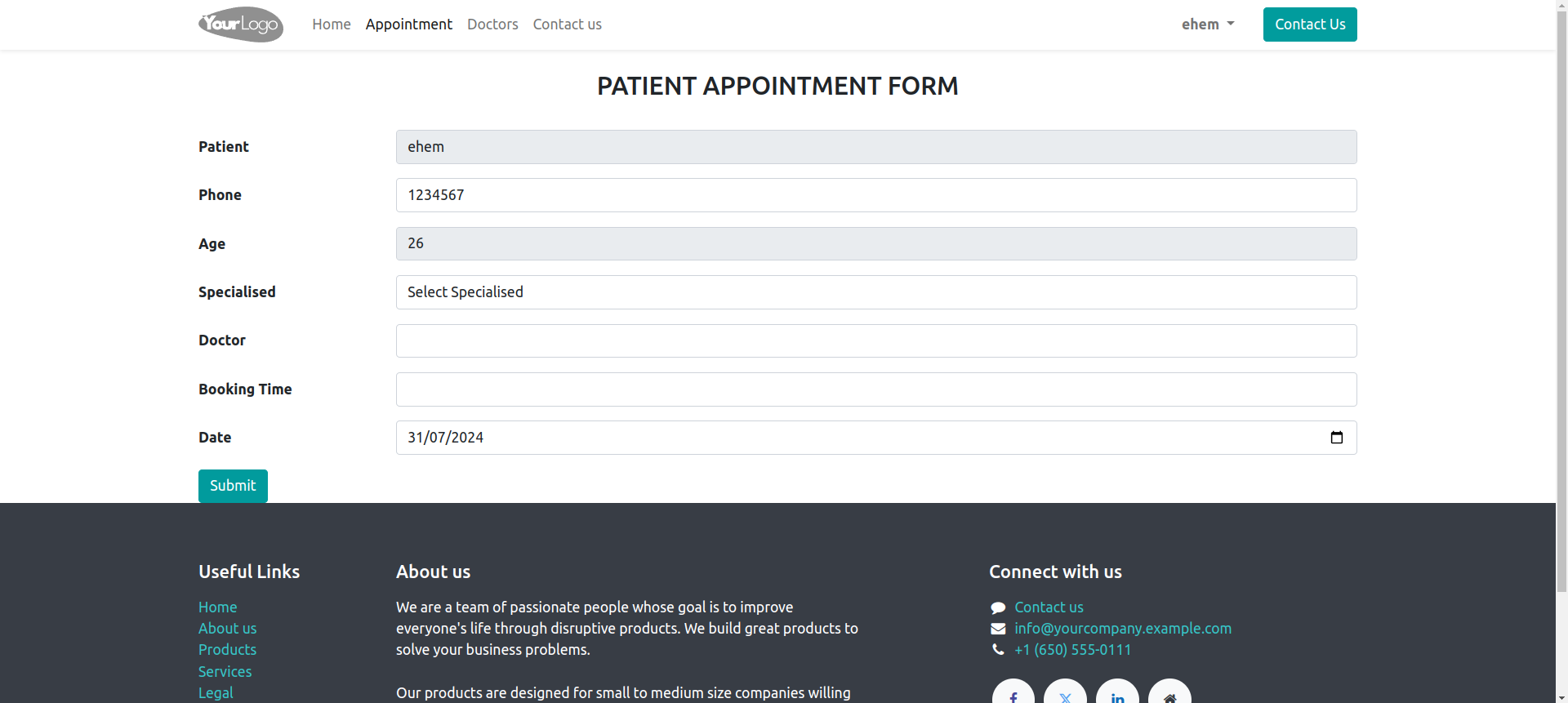This screenshot has width=1568, height=703.
Task: Click the speech bubble icon in footer
Action: pyautogui.click(x=998, y=607)
